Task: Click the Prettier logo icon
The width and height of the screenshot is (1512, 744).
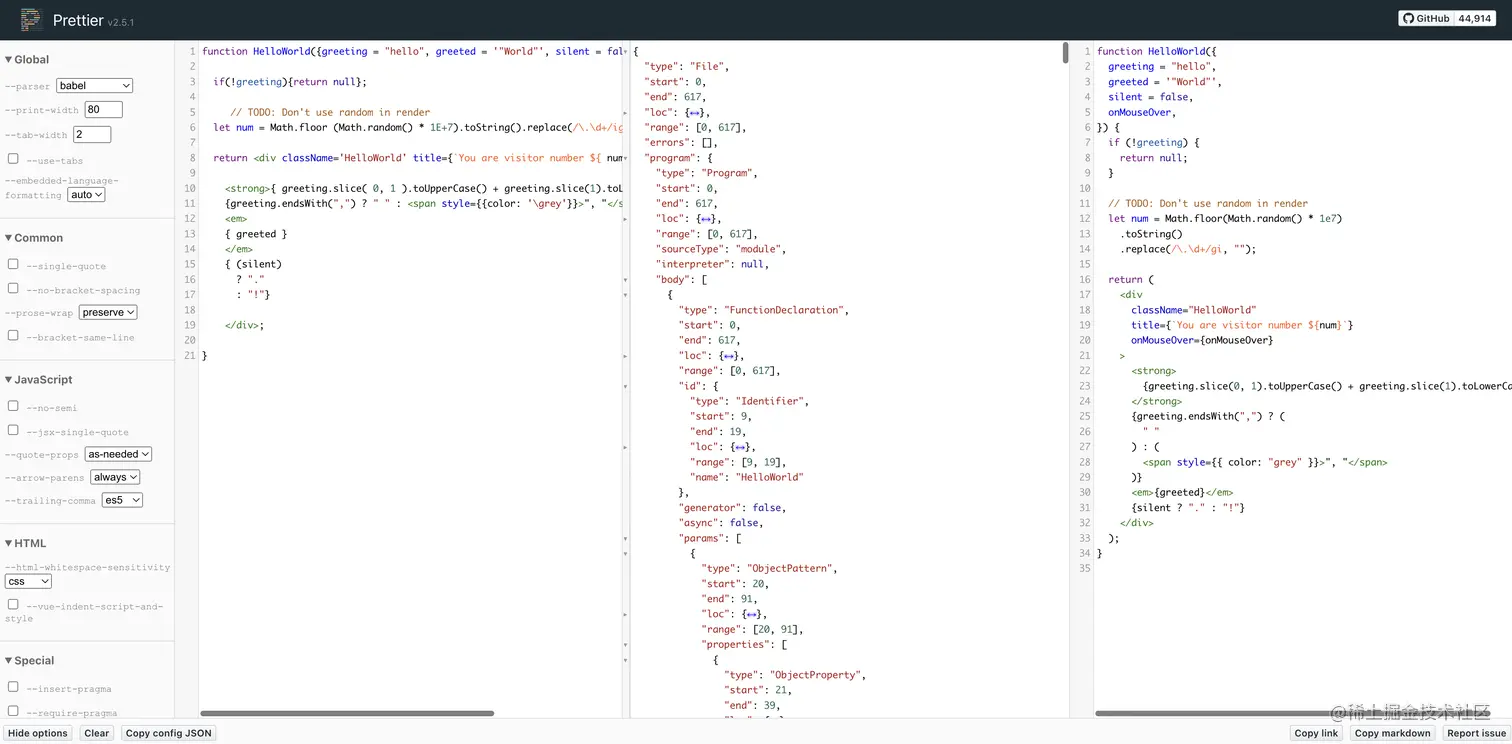Action: [31, 19]
